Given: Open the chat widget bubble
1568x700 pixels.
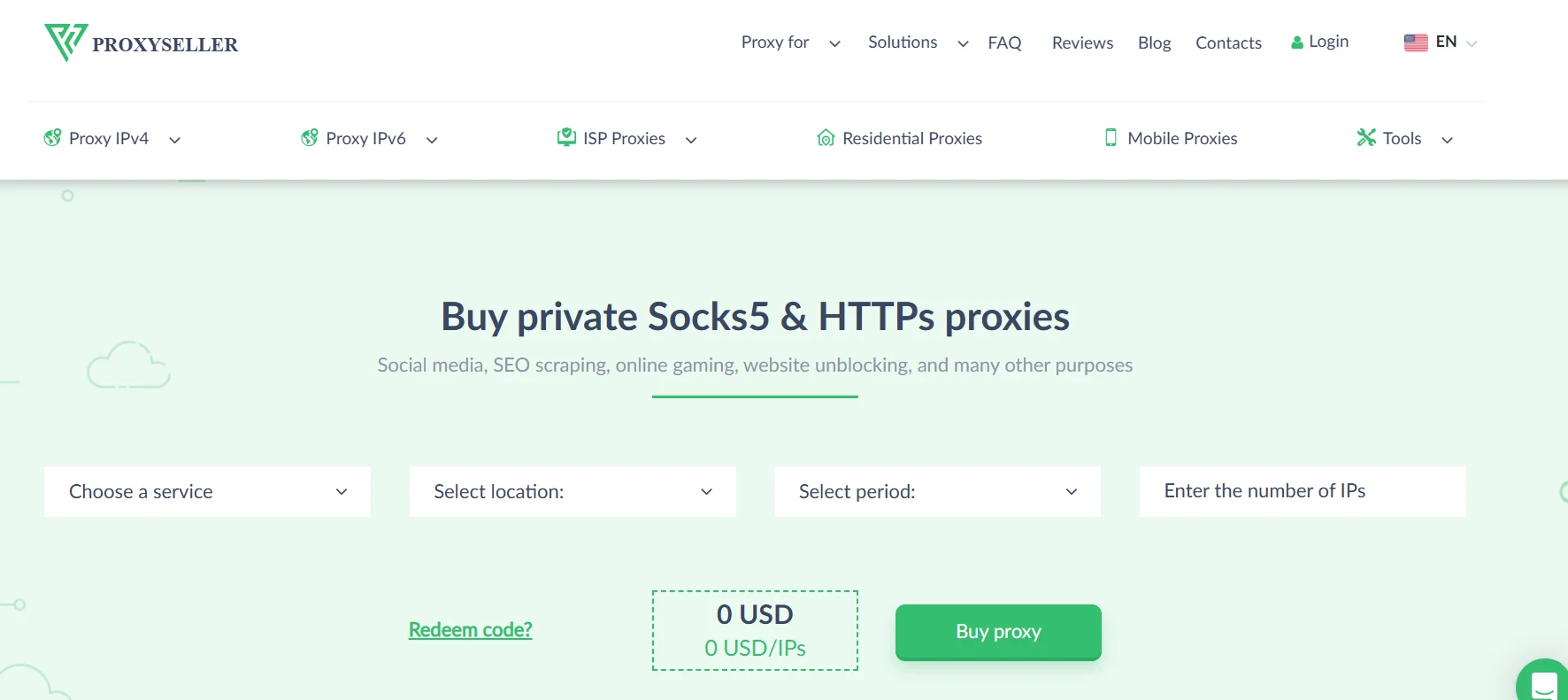Looking at the screenshot, I should [x=1546, y=684].
